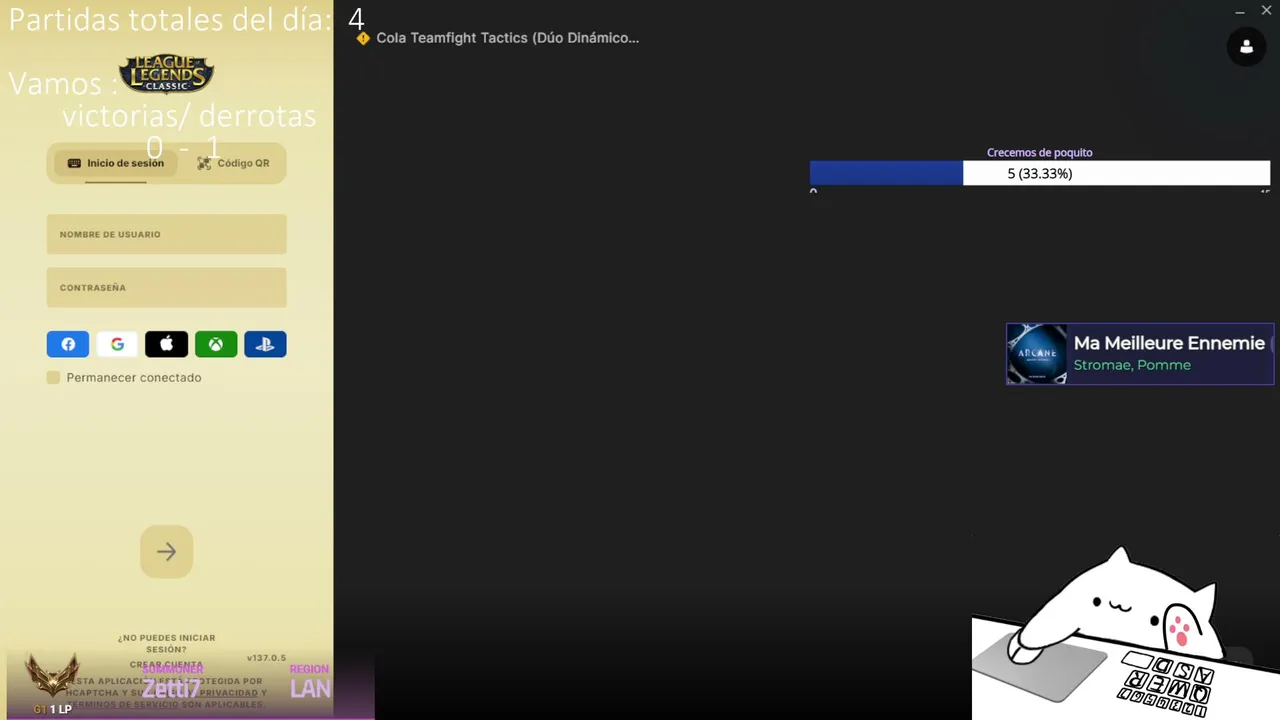Screen dimensions: 1280x720
Task: Click the Cola Teamfight Tactics queue text
Action: 508,38
